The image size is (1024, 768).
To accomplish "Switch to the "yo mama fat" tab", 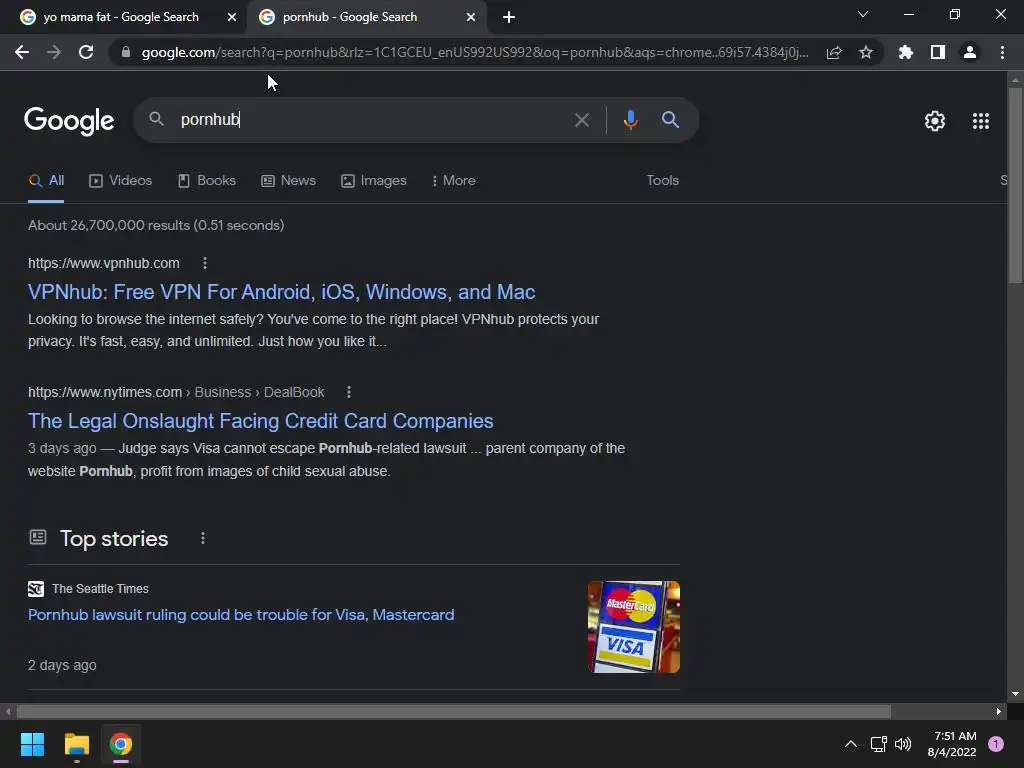I will click(x=121, y=17).
